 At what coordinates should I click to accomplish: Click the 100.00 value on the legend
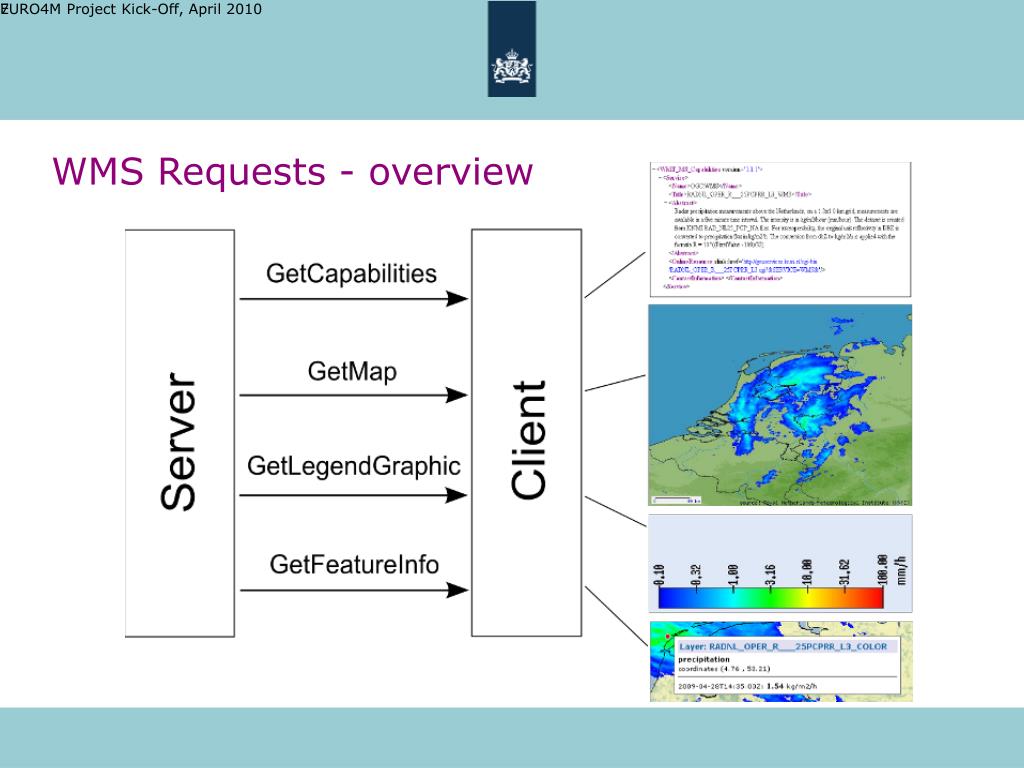pos(882,569)
